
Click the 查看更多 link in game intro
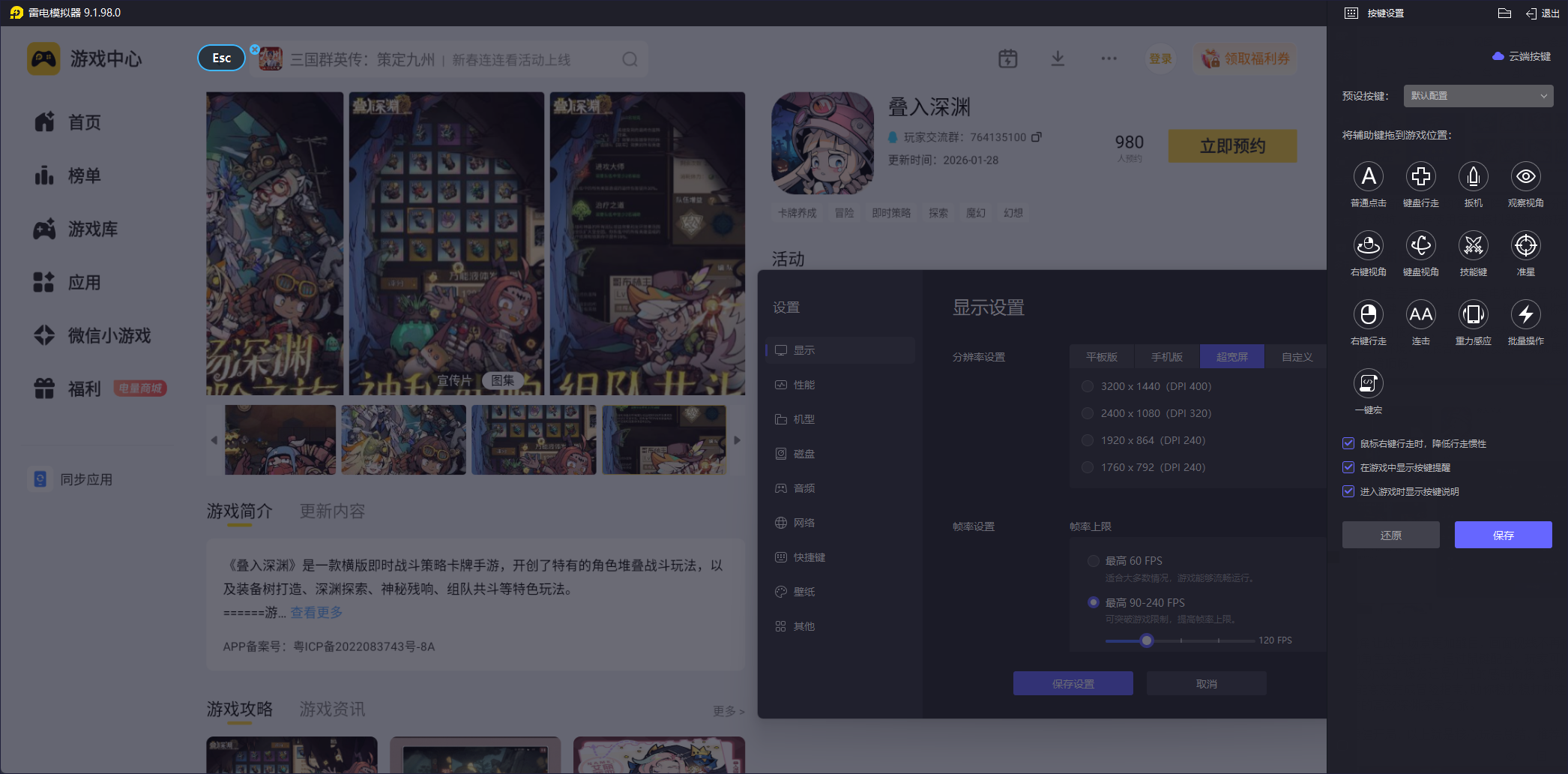316,613
